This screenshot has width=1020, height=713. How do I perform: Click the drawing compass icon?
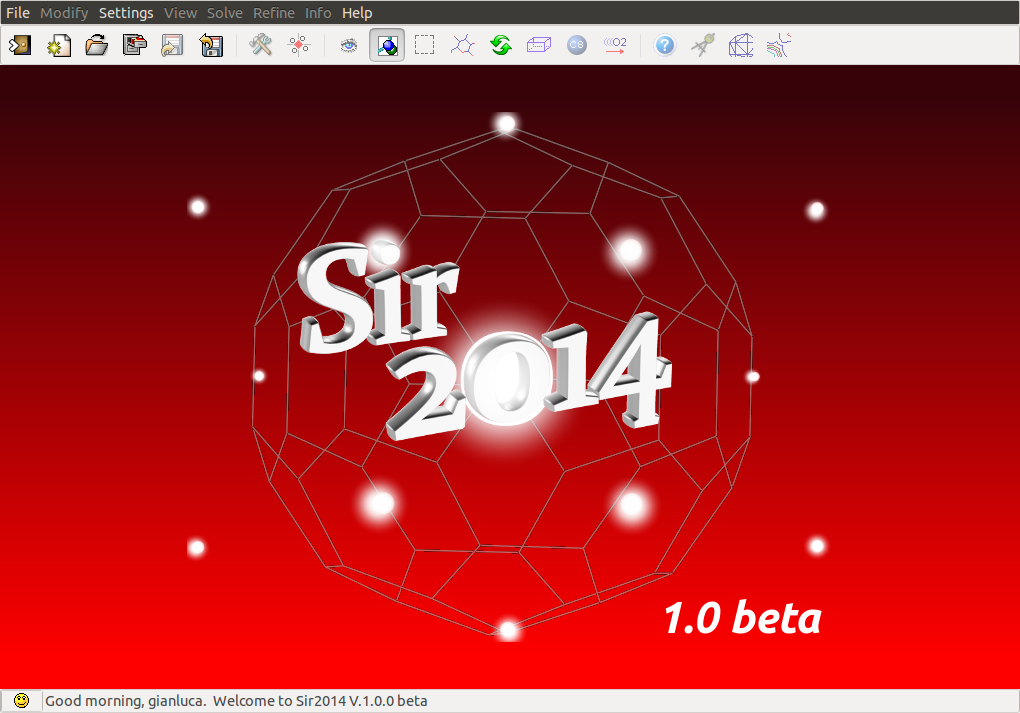click(x=703, y=45)
